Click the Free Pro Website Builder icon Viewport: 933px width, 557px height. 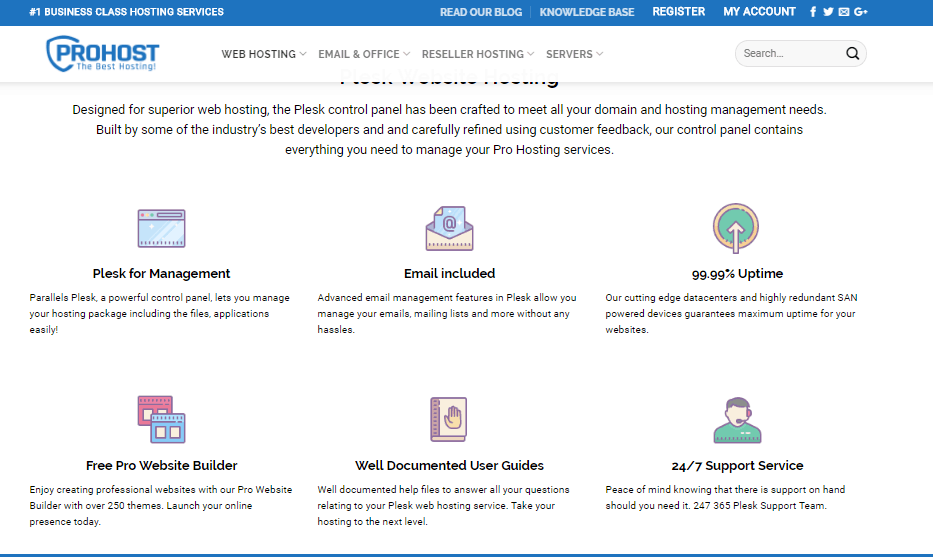161,420
